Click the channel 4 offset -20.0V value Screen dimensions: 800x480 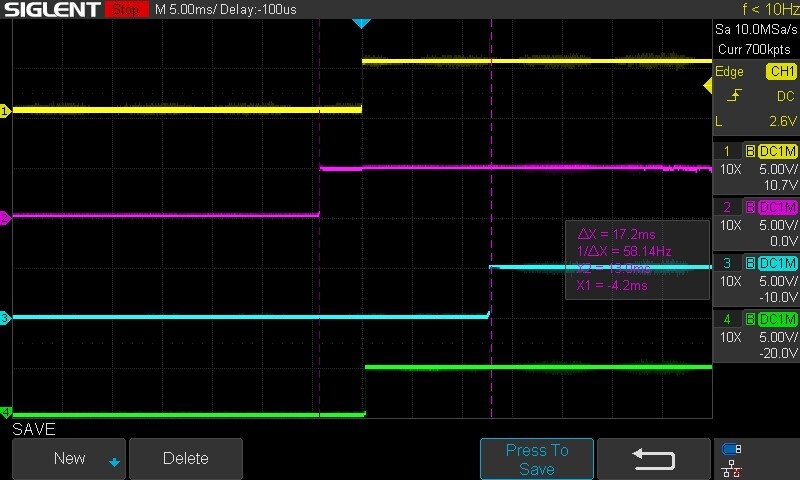(778, 353)
